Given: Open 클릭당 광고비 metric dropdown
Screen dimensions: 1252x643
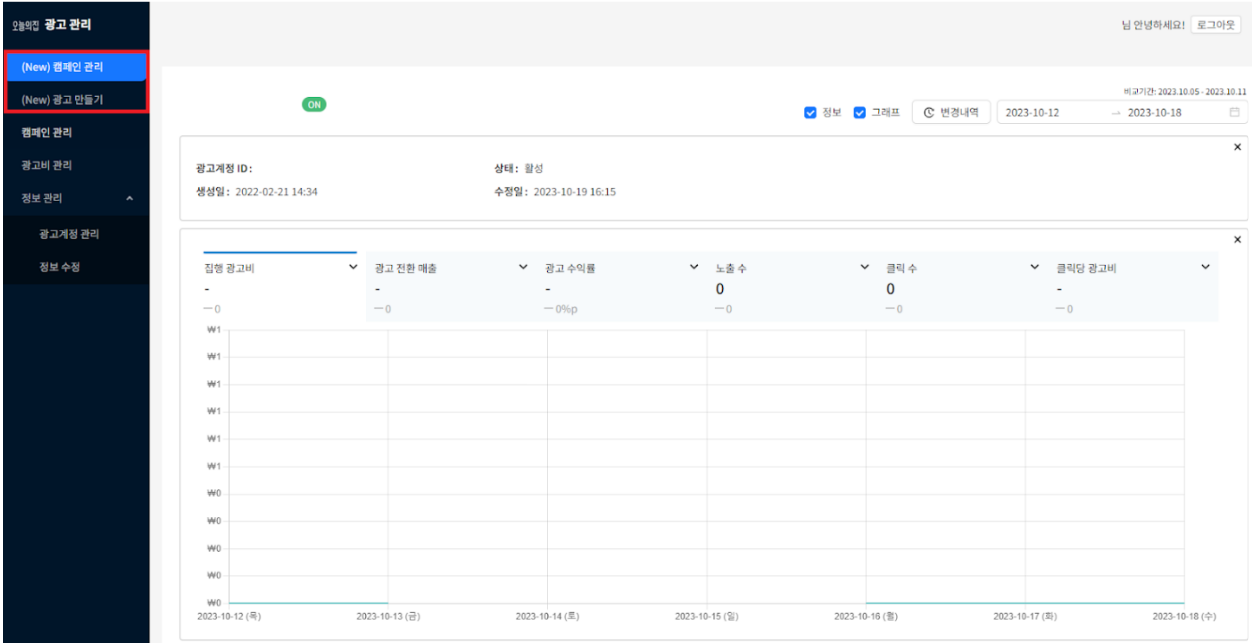Looking at the screenshot, I should click(1205, 268).
